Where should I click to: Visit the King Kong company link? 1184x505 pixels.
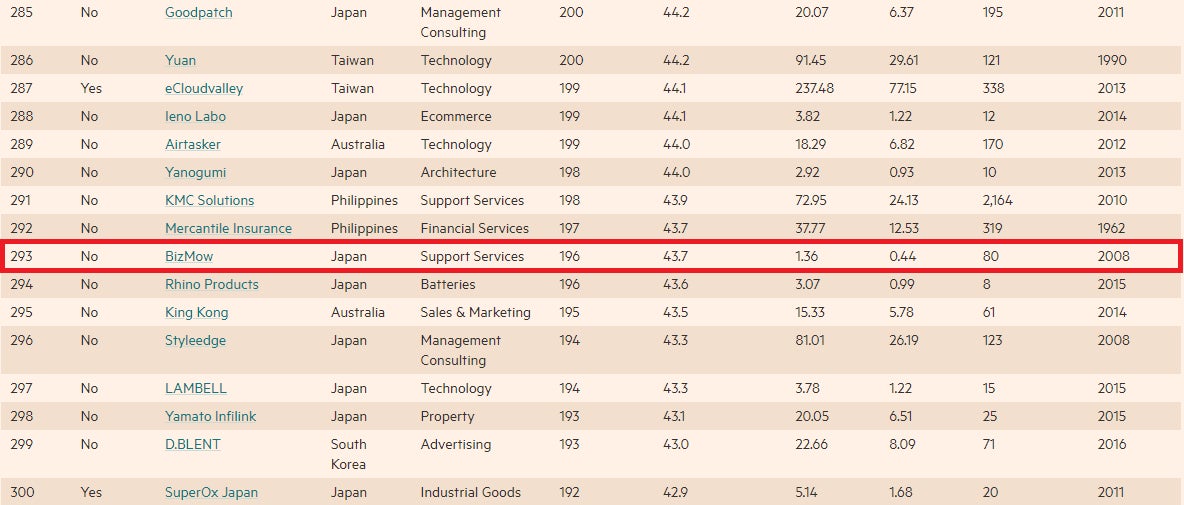[x=196, y=312]
